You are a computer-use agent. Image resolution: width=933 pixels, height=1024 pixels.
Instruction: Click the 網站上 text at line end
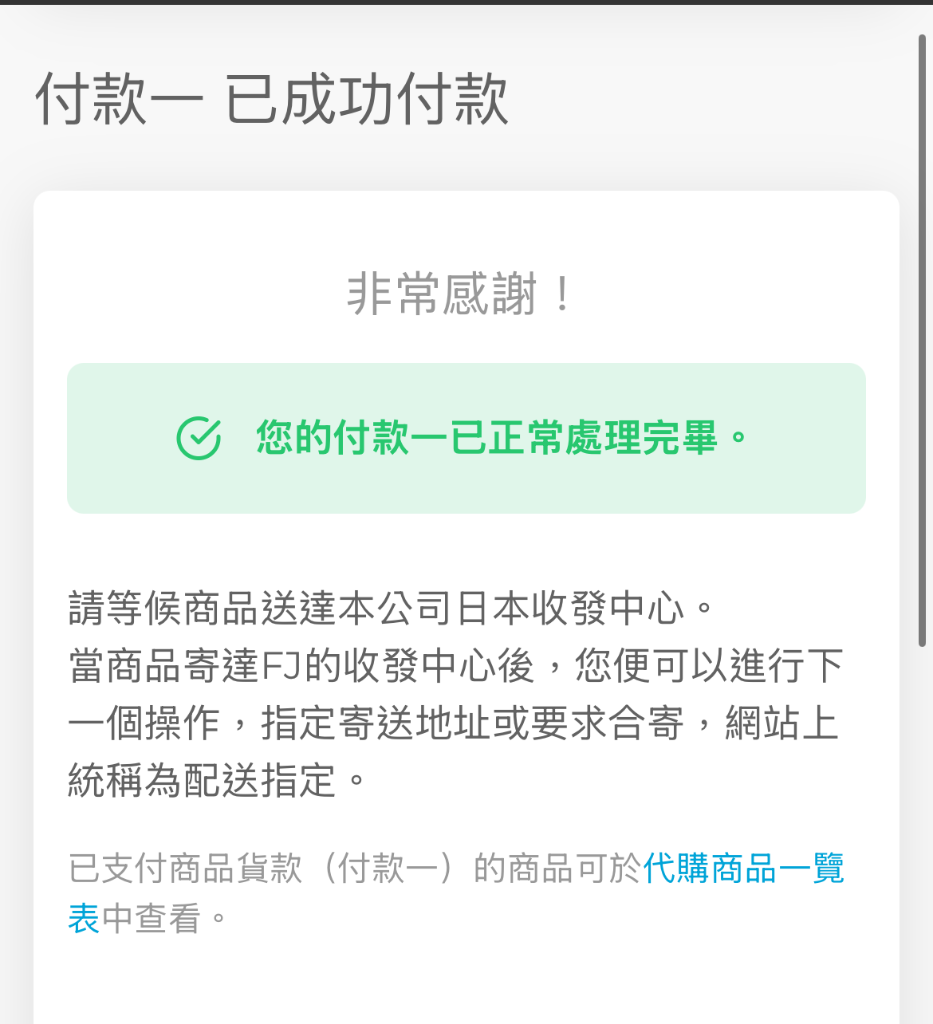(782, 723)
